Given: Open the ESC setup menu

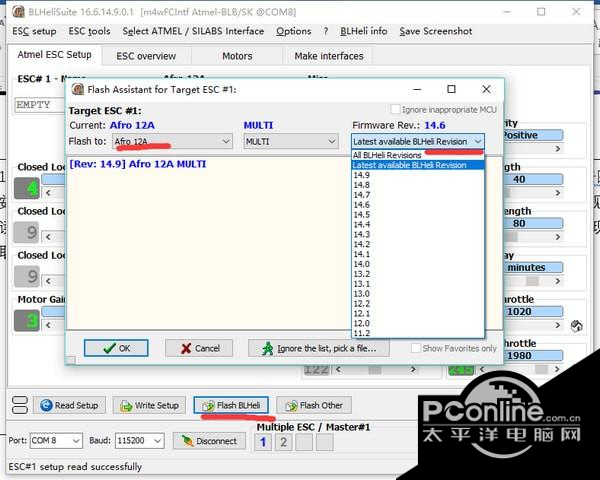Looking at the screenshot, I should pos(34,31).
